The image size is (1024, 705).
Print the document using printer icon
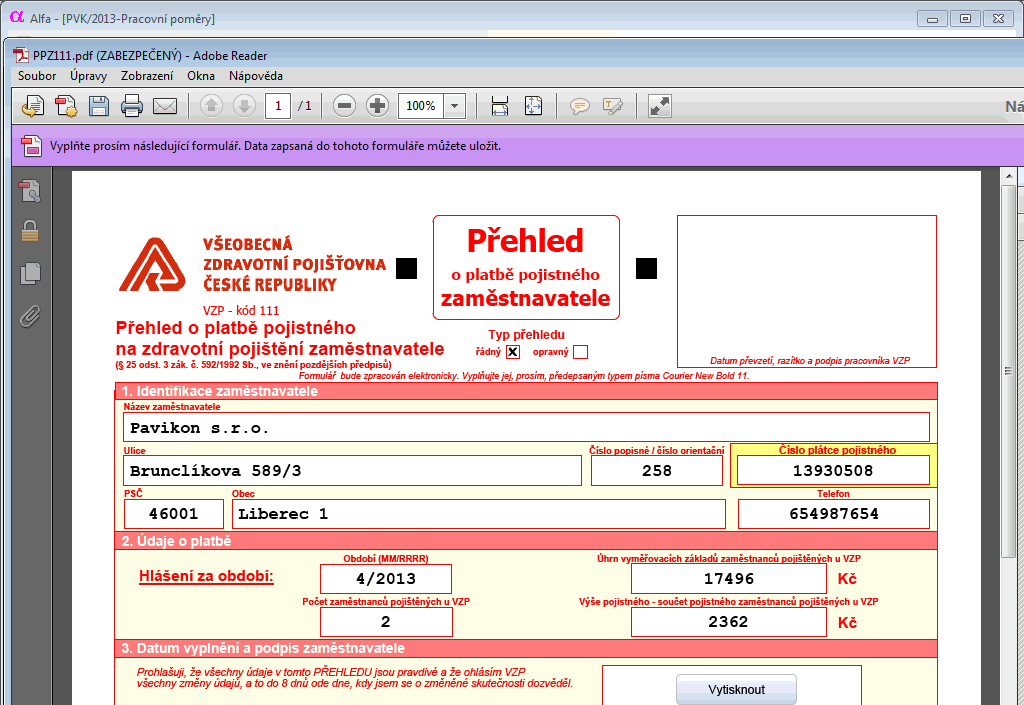point(131,106)
